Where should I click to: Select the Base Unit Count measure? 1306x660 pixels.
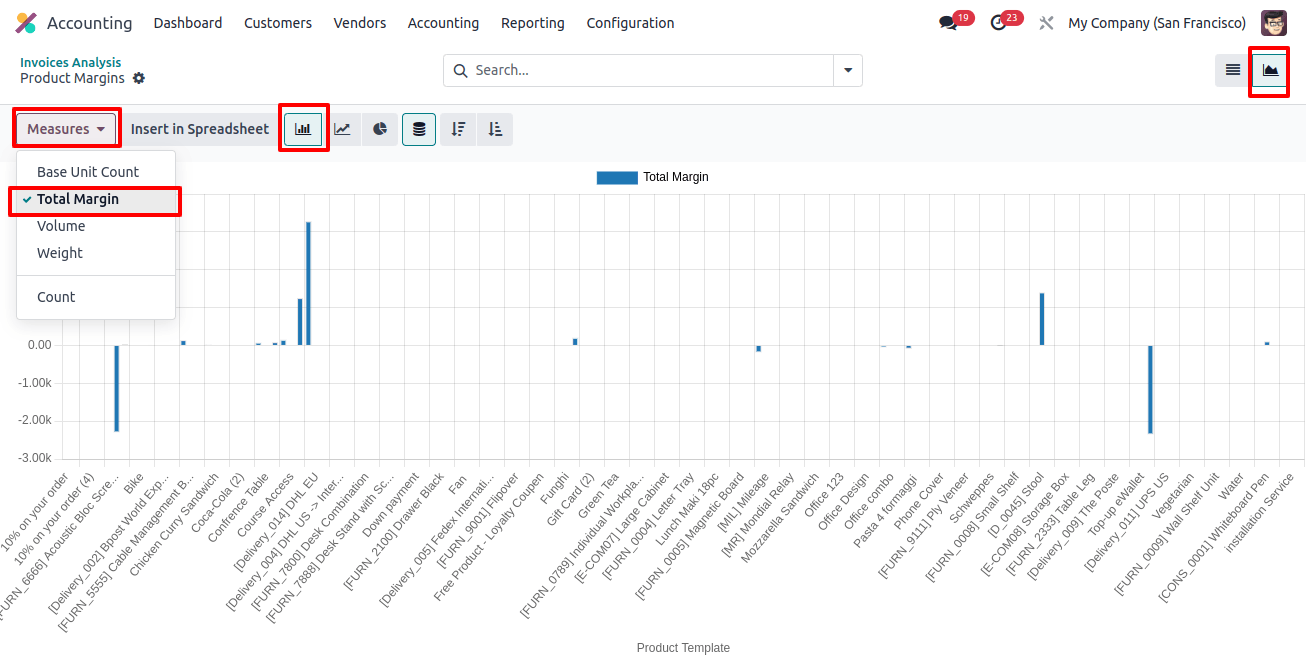[96, 172]
